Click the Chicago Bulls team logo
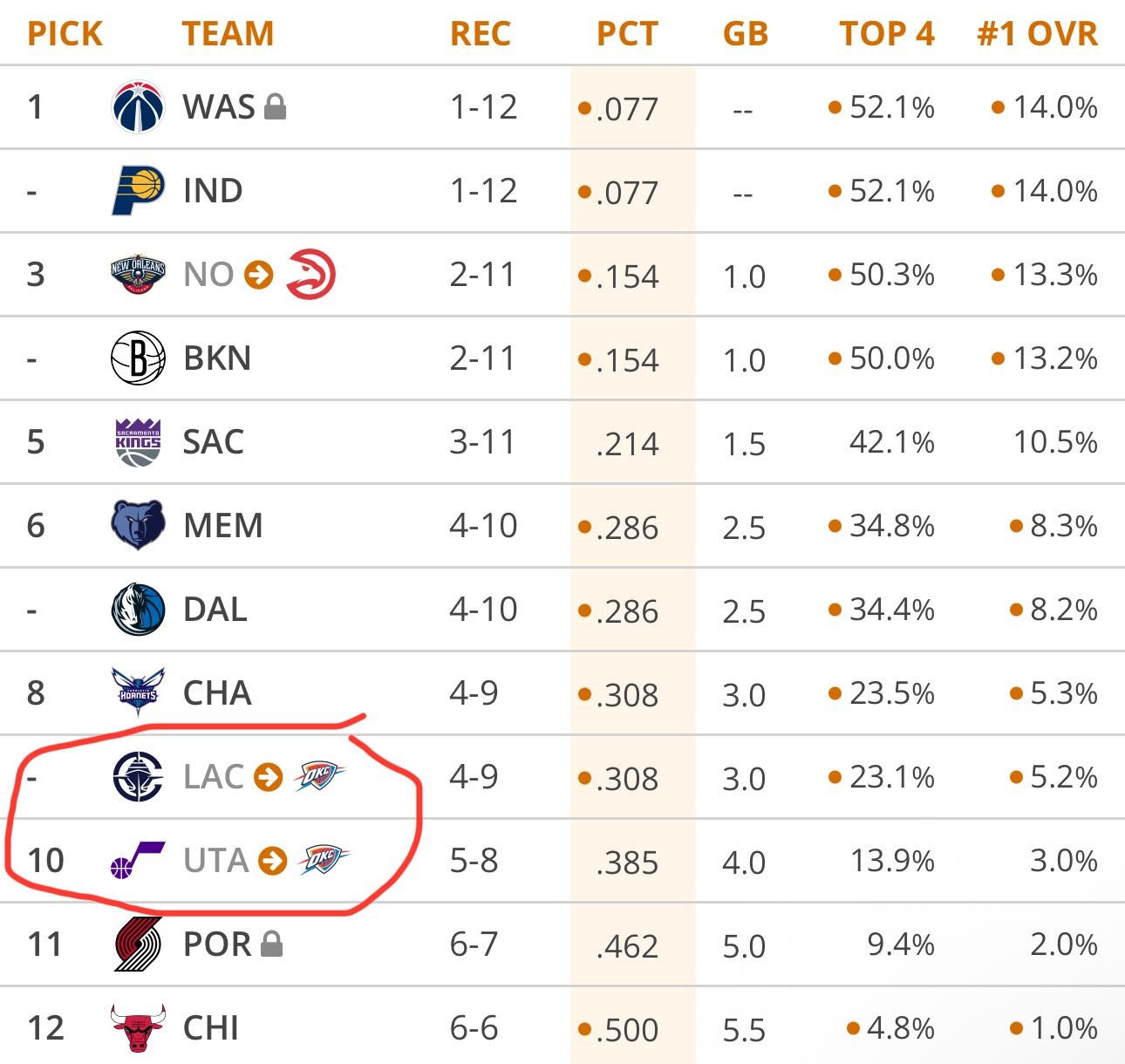 tap(138, 1027)
